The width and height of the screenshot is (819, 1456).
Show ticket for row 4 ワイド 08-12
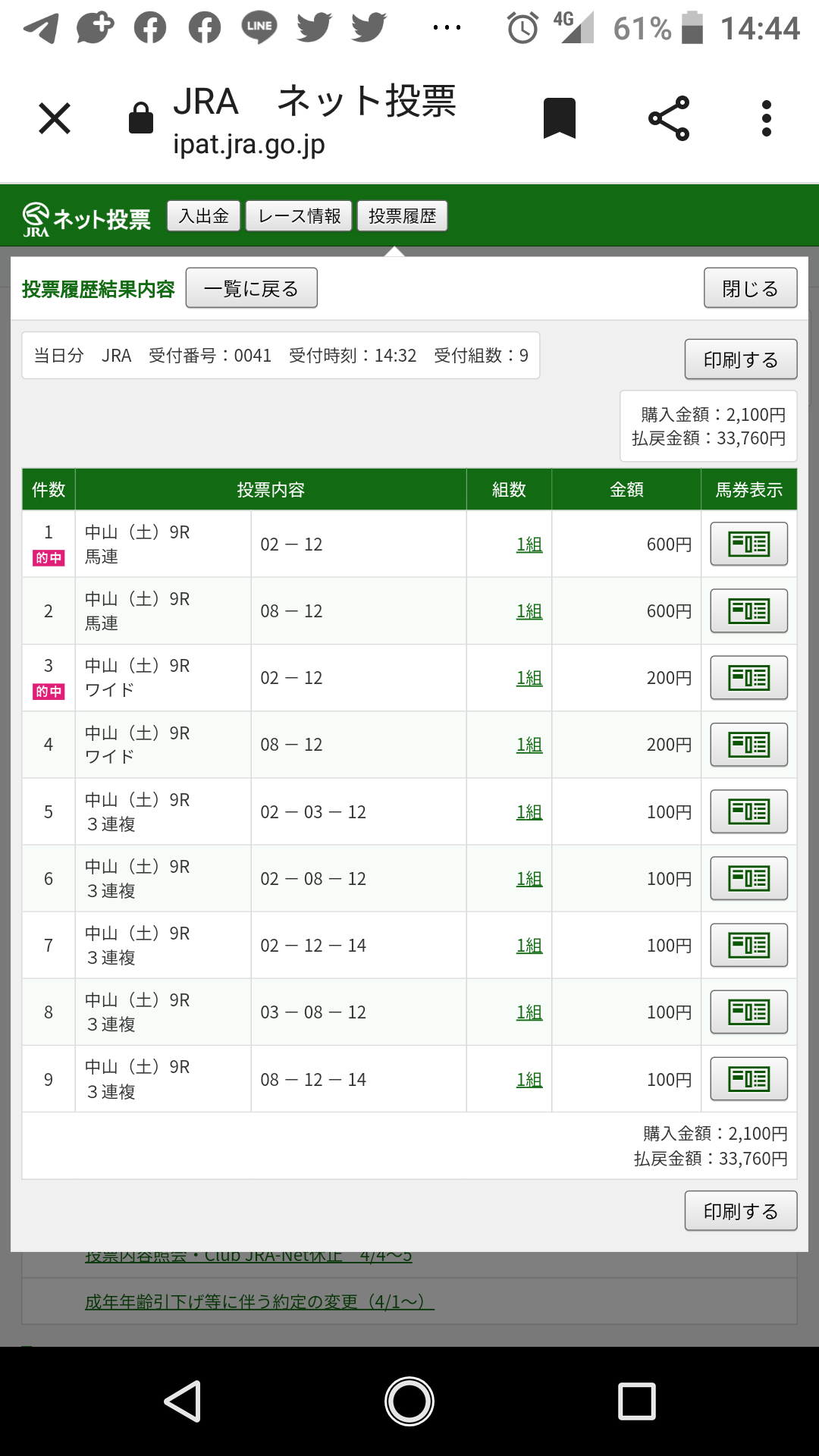(748, 745)
